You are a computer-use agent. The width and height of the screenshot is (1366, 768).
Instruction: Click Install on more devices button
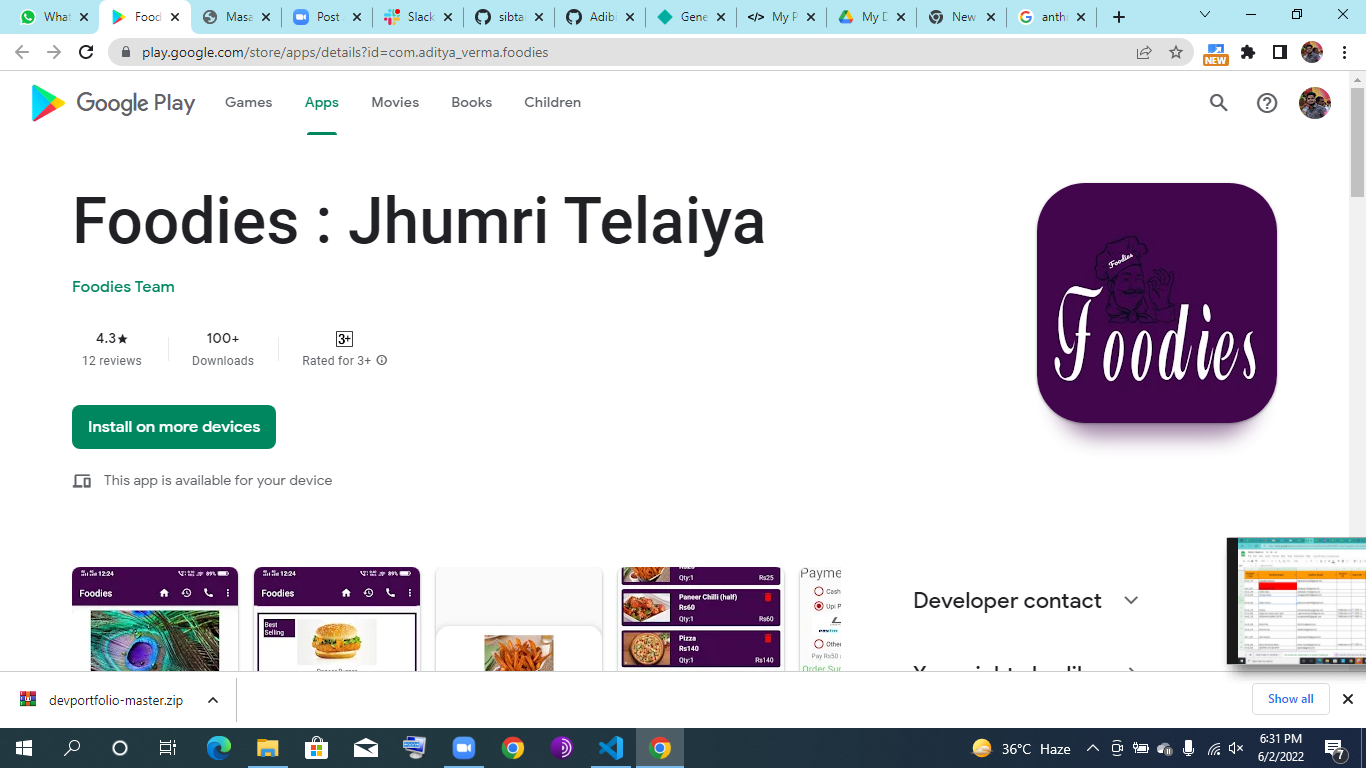[x=174, y=427]
